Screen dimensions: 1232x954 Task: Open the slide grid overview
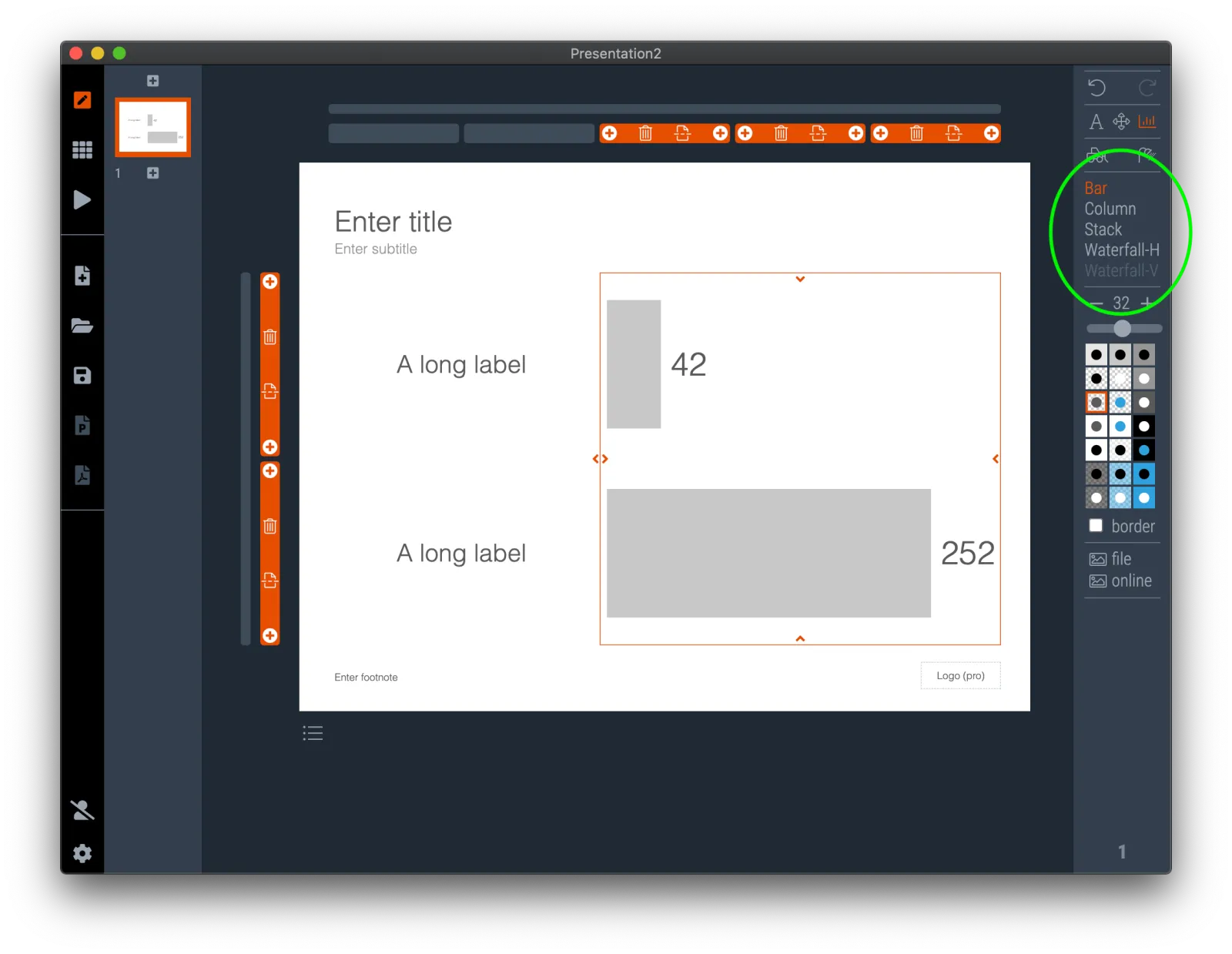(82, 149)
